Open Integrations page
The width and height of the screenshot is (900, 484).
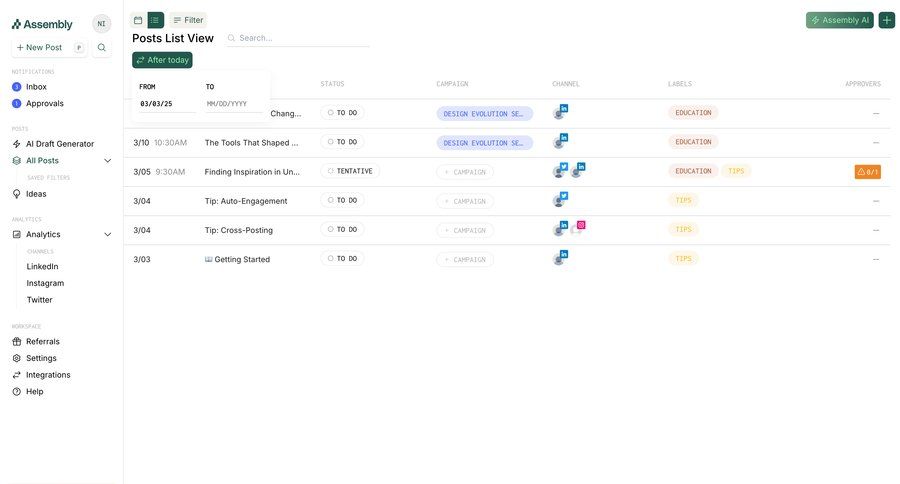pyautogui.click(x=48, y=375)
